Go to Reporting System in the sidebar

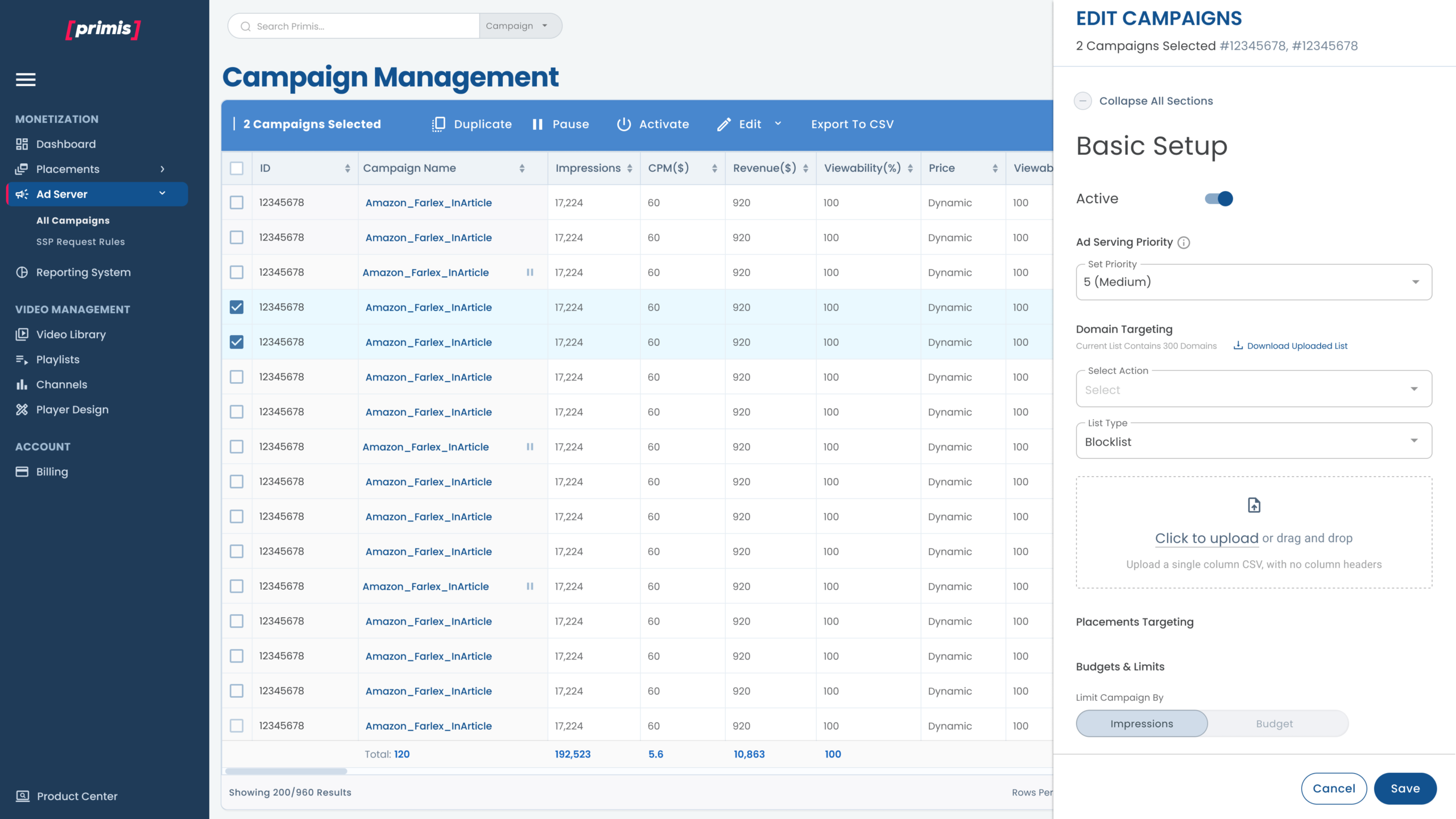(x=83, y=272)
